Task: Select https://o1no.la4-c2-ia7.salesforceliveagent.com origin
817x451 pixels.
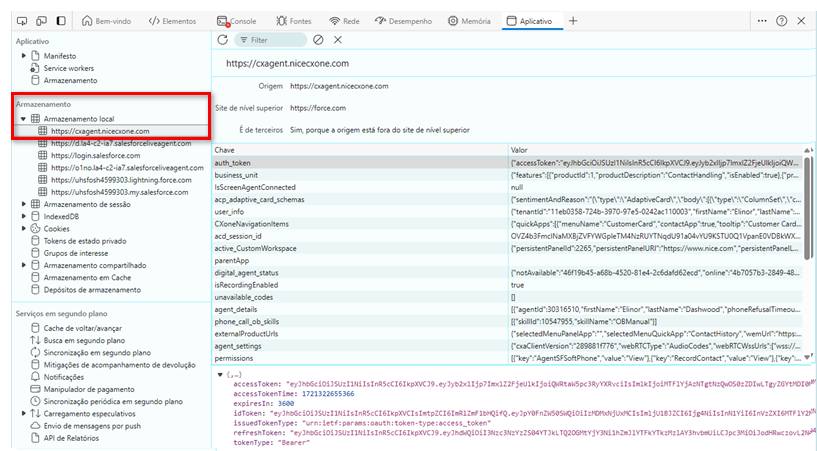Action: pos(127,168)
